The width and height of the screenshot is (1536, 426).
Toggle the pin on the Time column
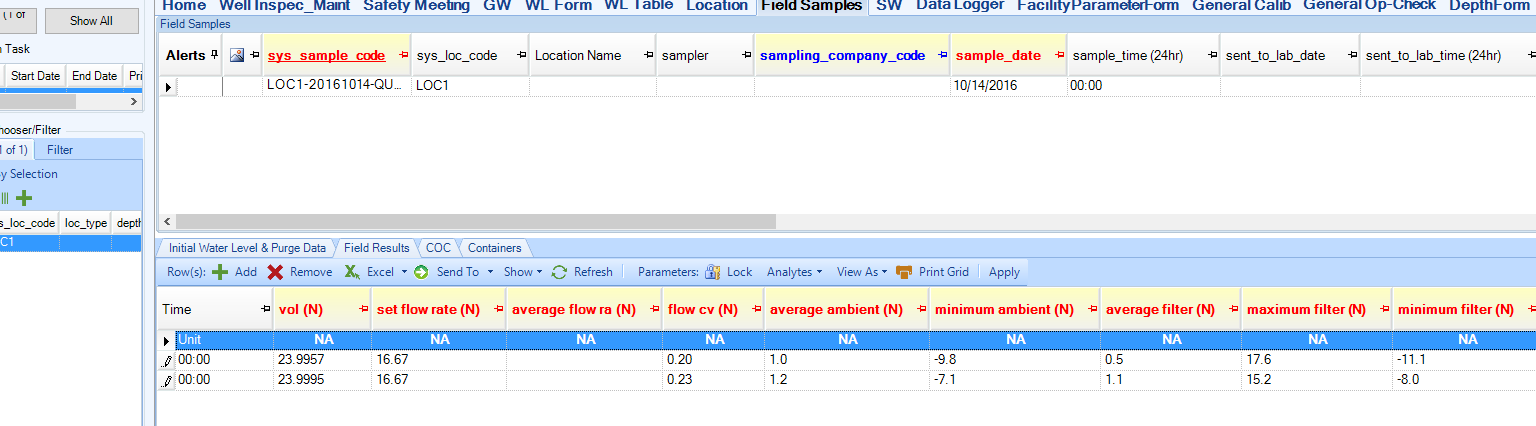(x=265, y=310)
